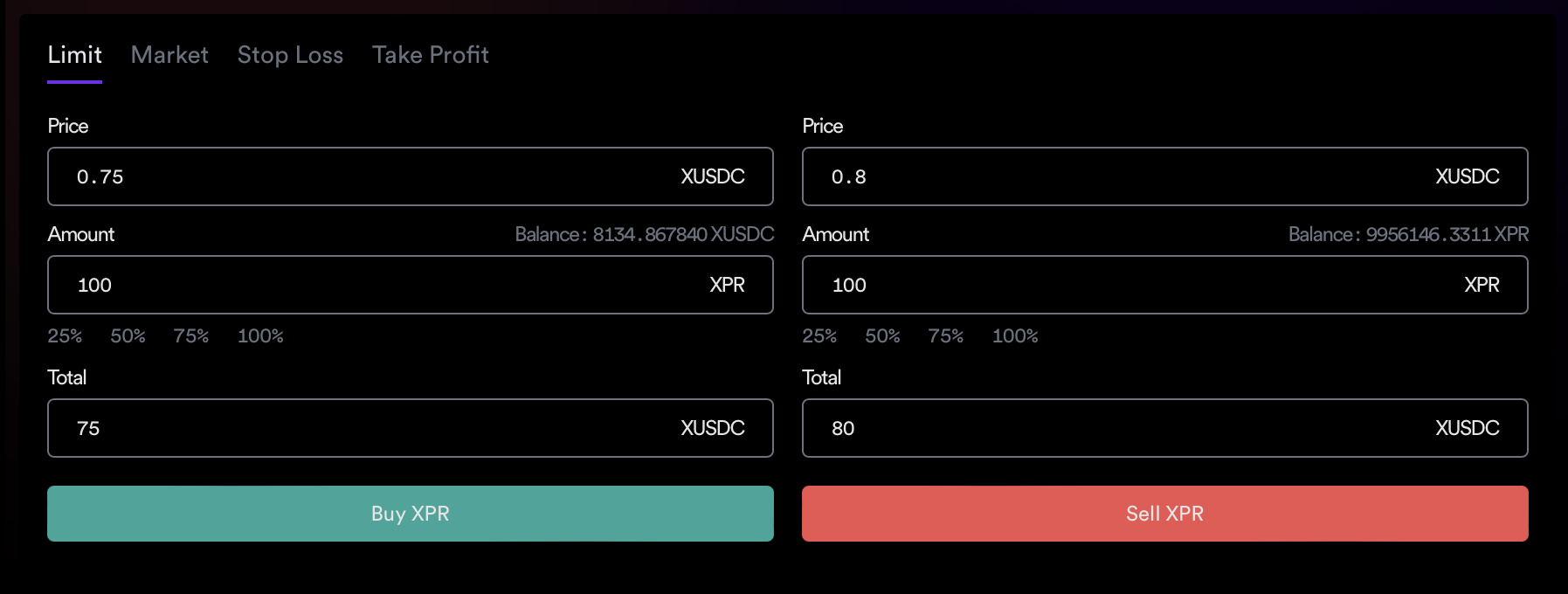The width and height of the screenshot is (1568, 594).
Task: Focus the buy Amount field with 100 XPR
Action: pyautogui.click(x=411, y=285)
